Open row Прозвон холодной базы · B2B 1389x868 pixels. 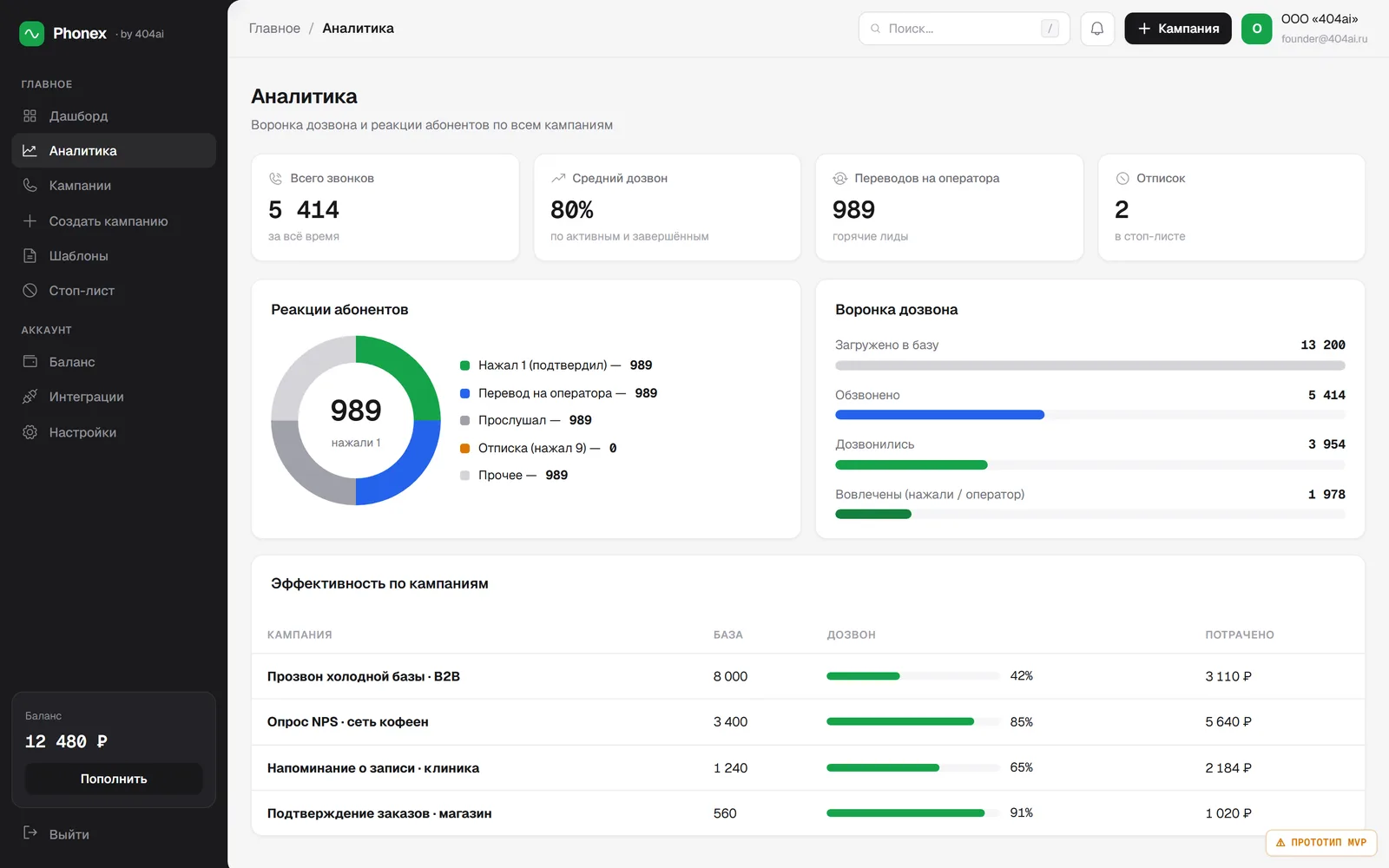point(807,676)
